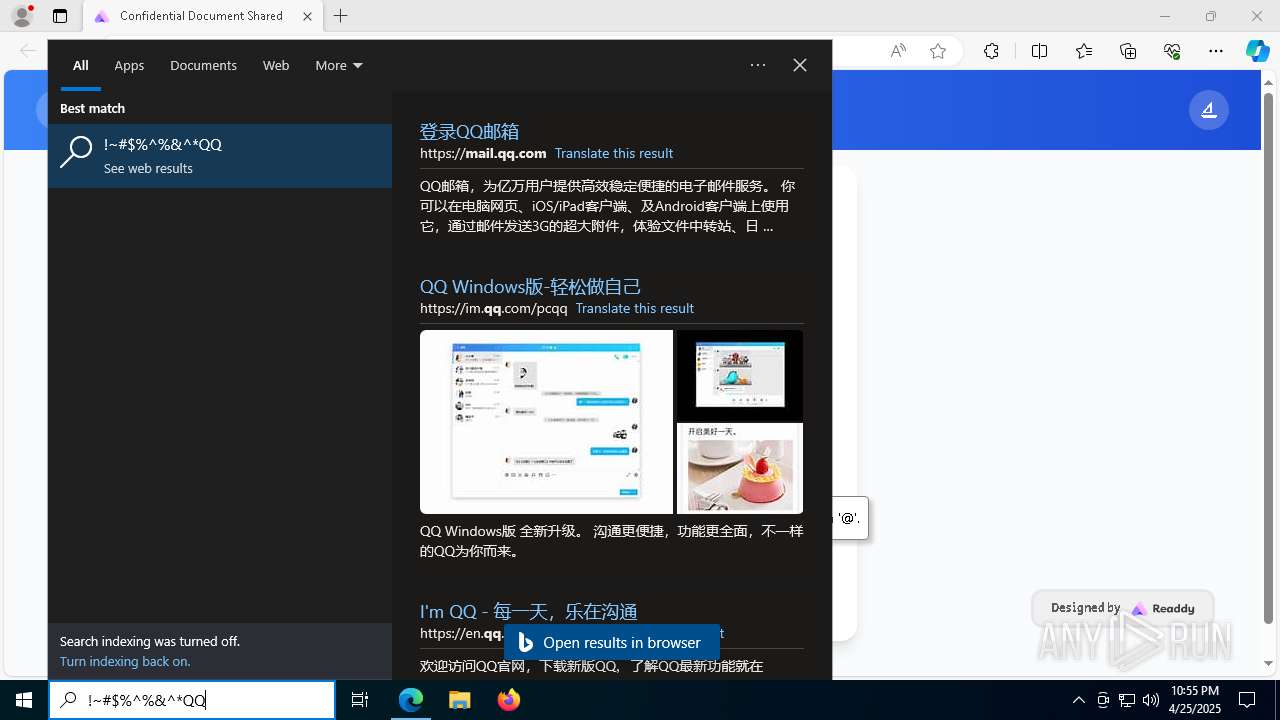The height and width of the screenshot is (720, 1280).
Task: Open dessert cake image thumbnail
Action: 740,468
